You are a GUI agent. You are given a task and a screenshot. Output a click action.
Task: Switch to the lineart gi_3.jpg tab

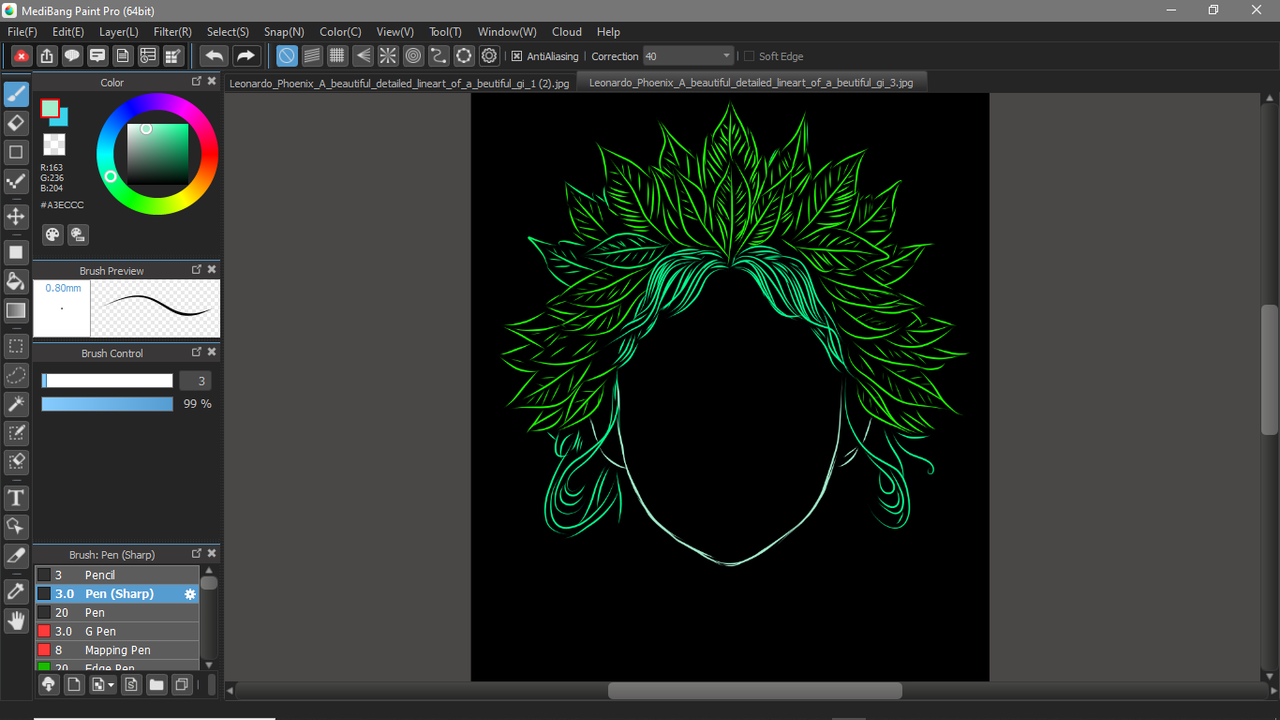(751, 83)
